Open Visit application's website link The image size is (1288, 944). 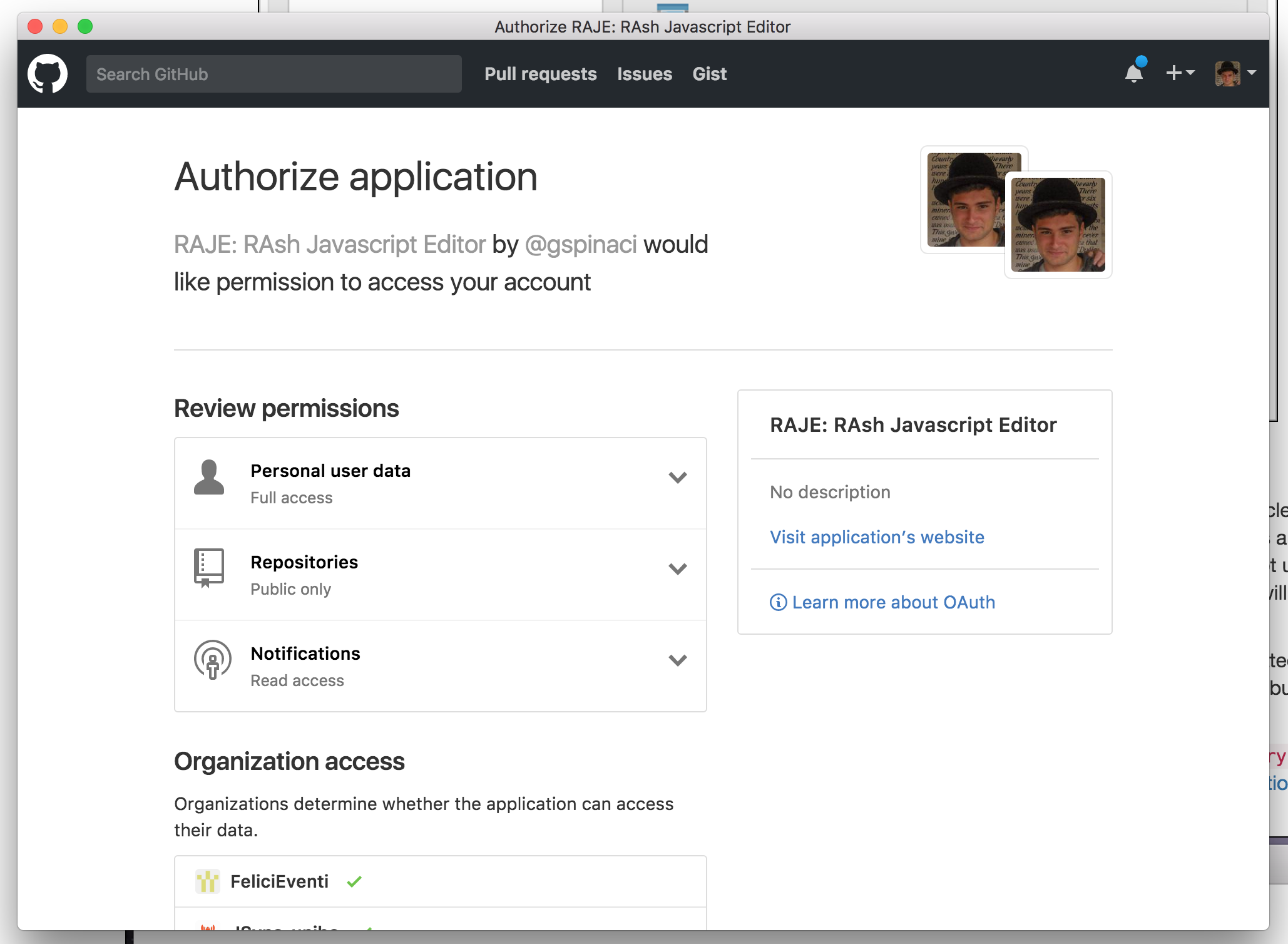877,537
